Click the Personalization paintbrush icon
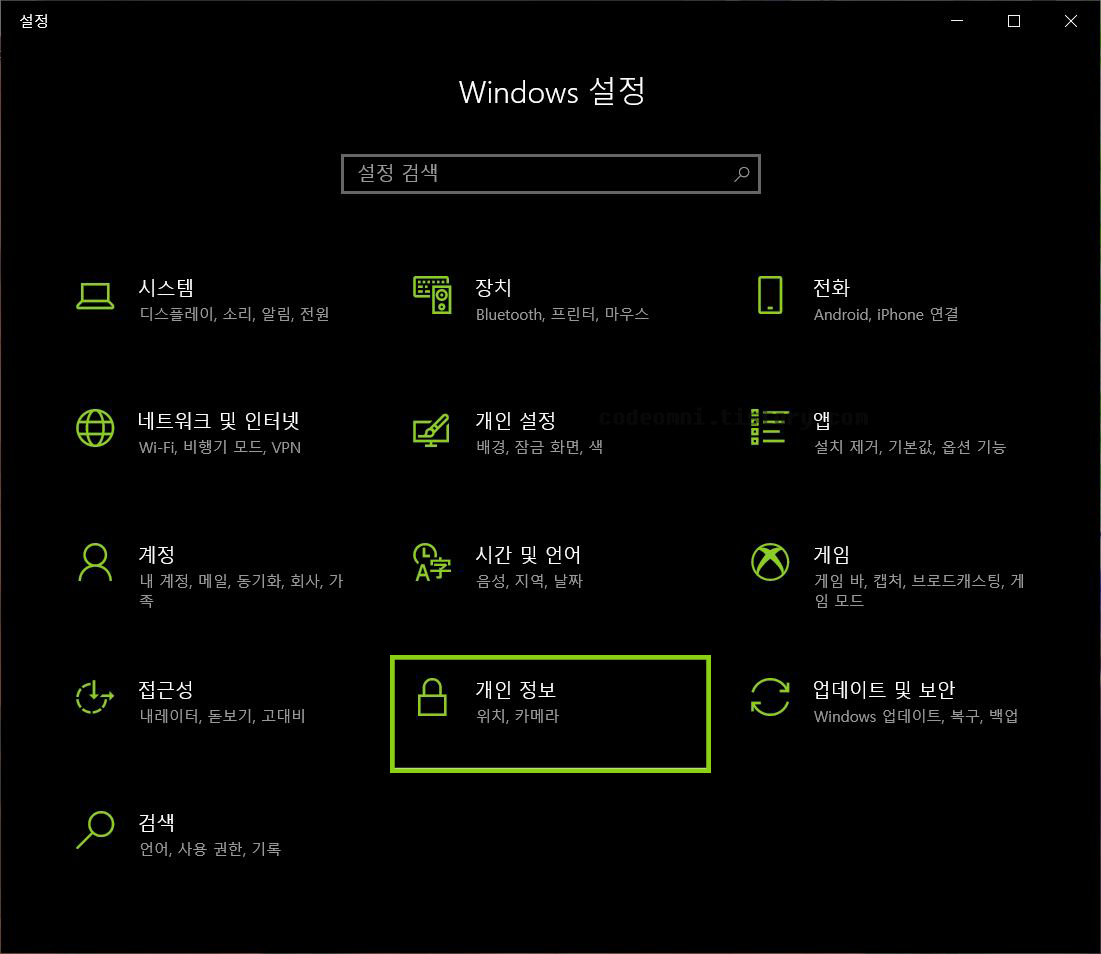This screenshot has width=1101, height=954. pyautogui.click(x=432, y=430)
